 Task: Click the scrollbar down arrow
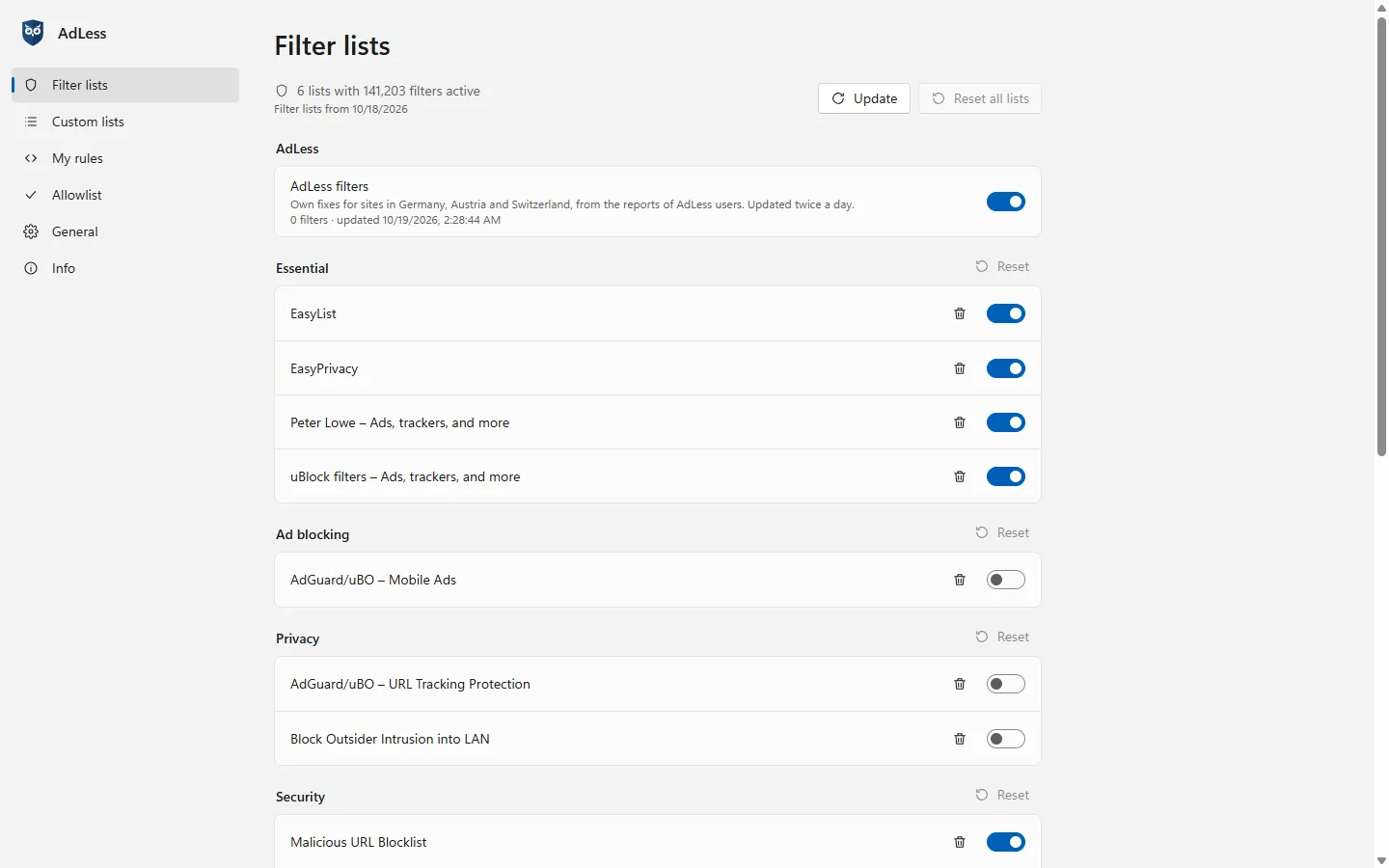pos(1381,860)
